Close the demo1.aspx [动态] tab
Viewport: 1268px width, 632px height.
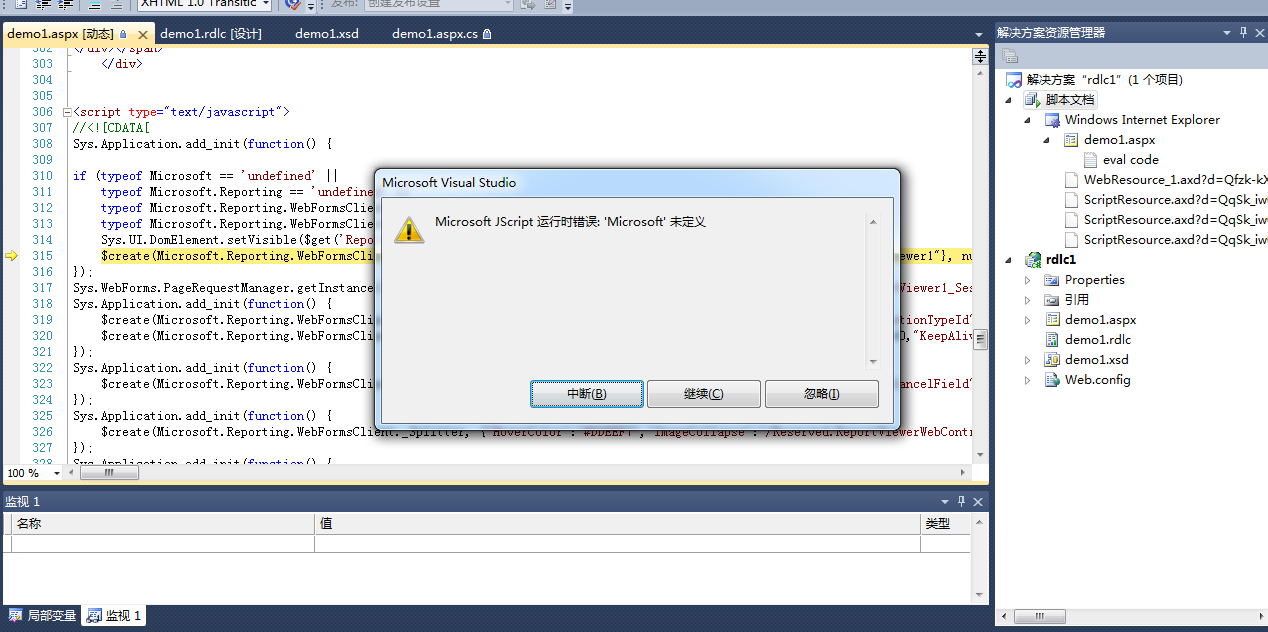(144, 34)
